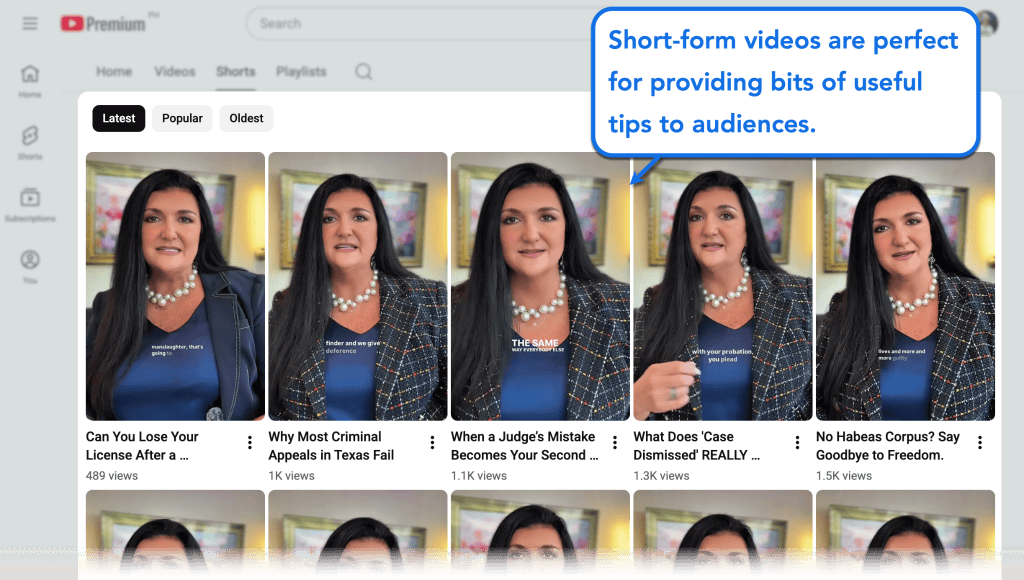The height and width of the screenshot is (580, 1024).
Task: Click the YouTube Premium logo
Action: click(103, 24)
